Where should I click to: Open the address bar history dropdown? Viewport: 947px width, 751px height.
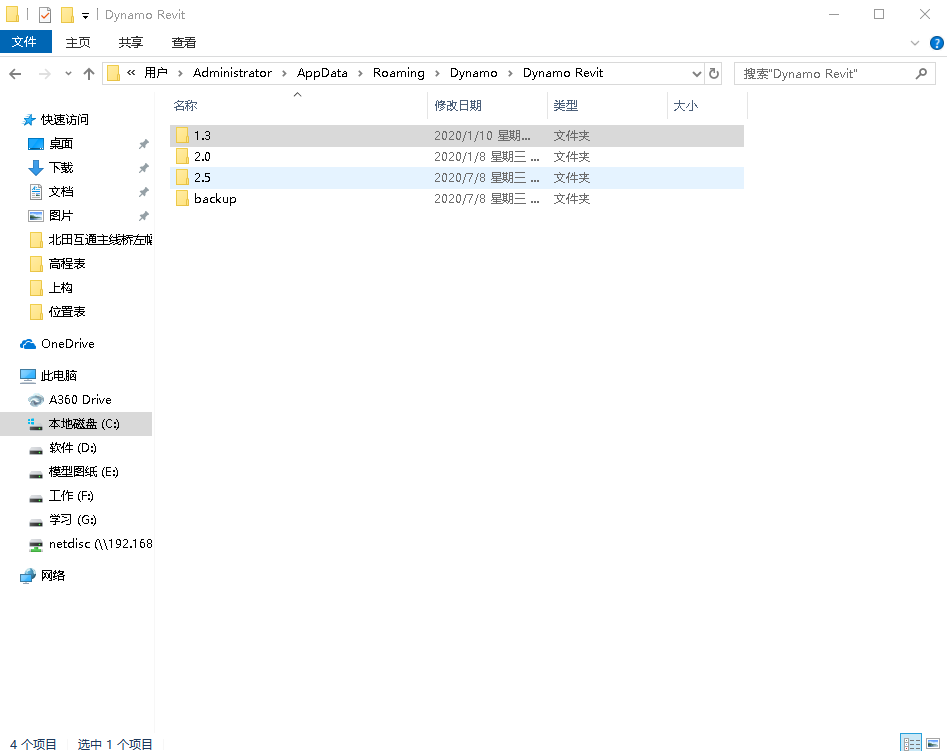pyautogui.click(x=696, y=74)
